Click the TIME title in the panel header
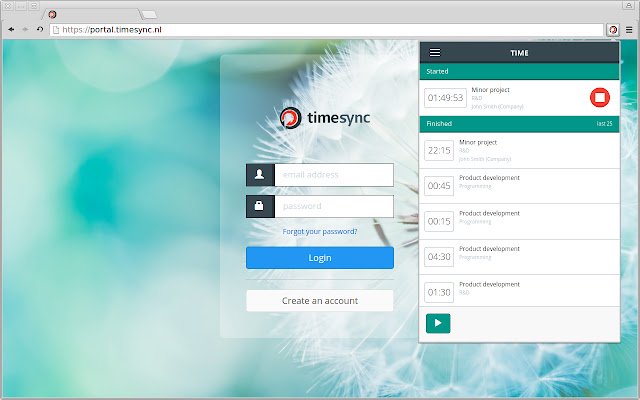The image size is (640, 400). click(519, 53)
